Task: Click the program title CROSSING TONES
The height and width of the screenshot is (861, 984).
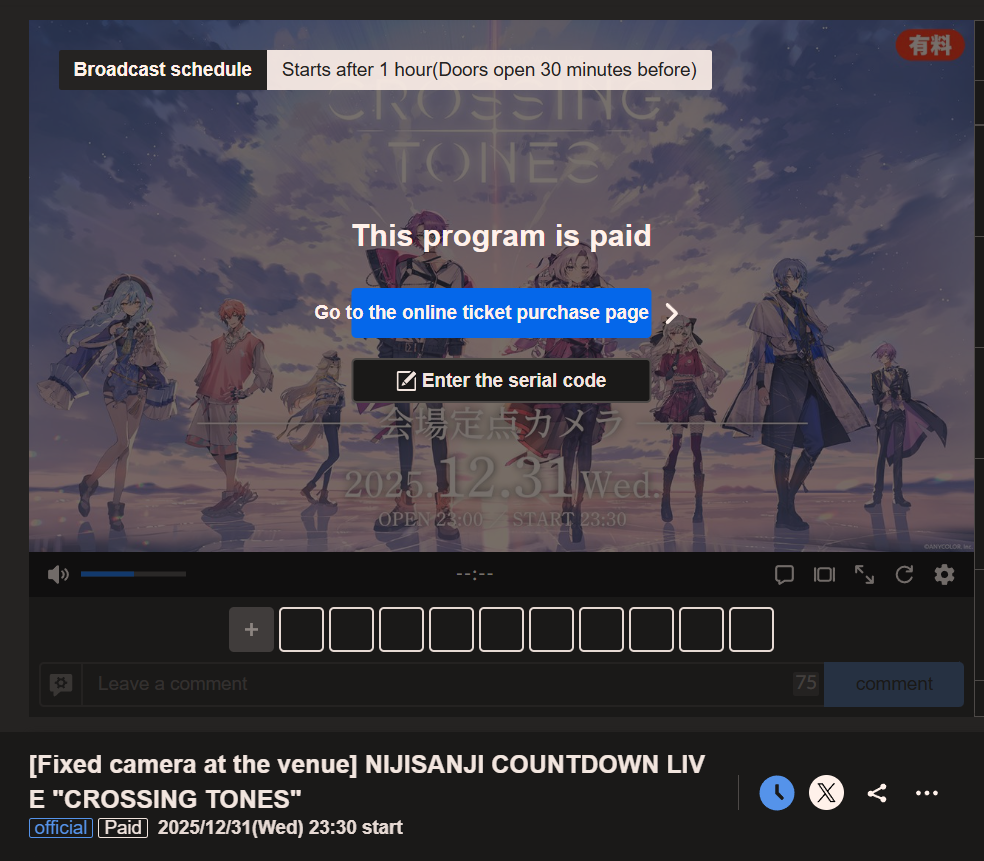Action: [x=367, y=782]
